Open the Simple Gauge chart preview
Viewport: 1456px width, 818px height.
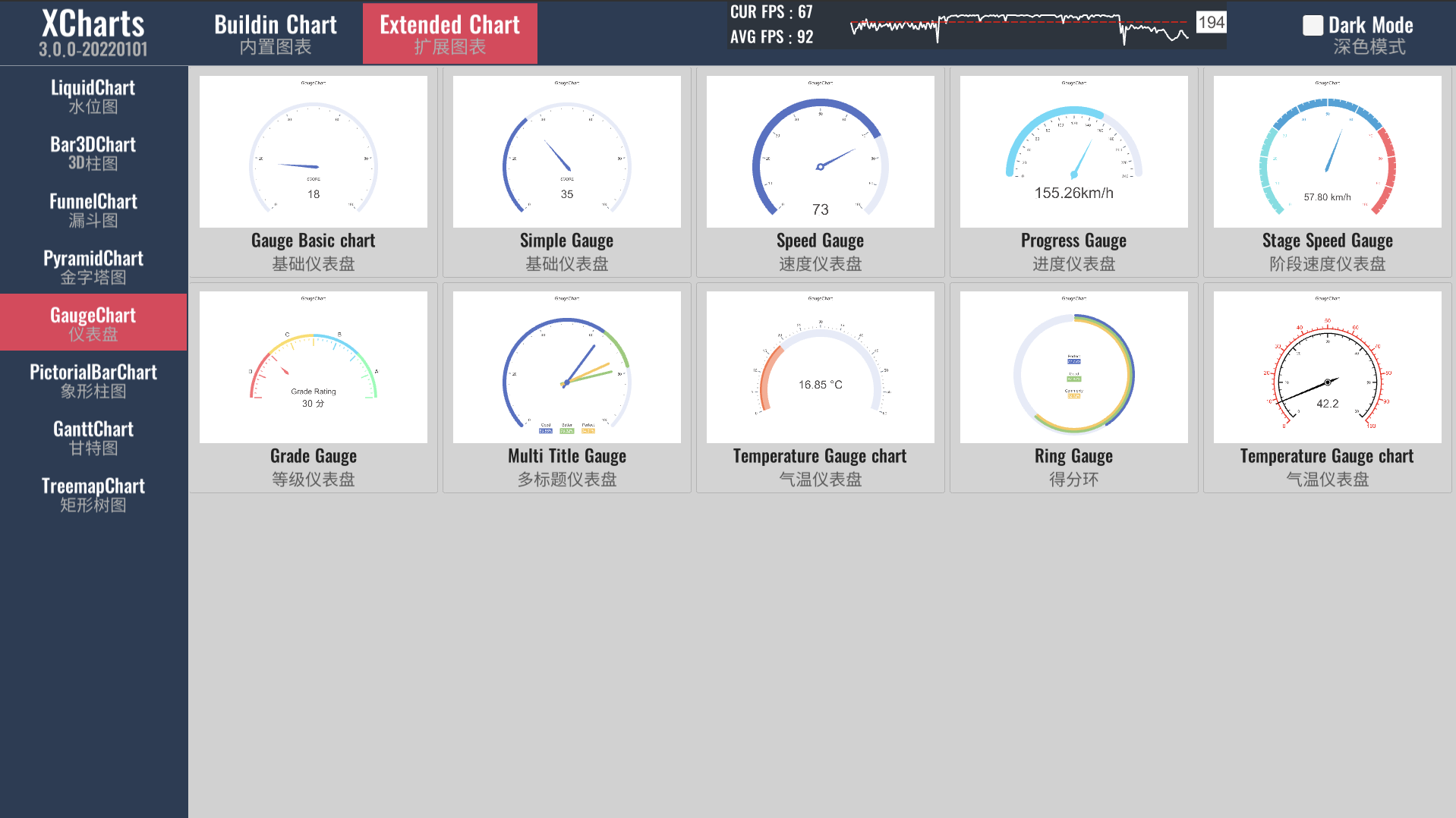[566, 172]
